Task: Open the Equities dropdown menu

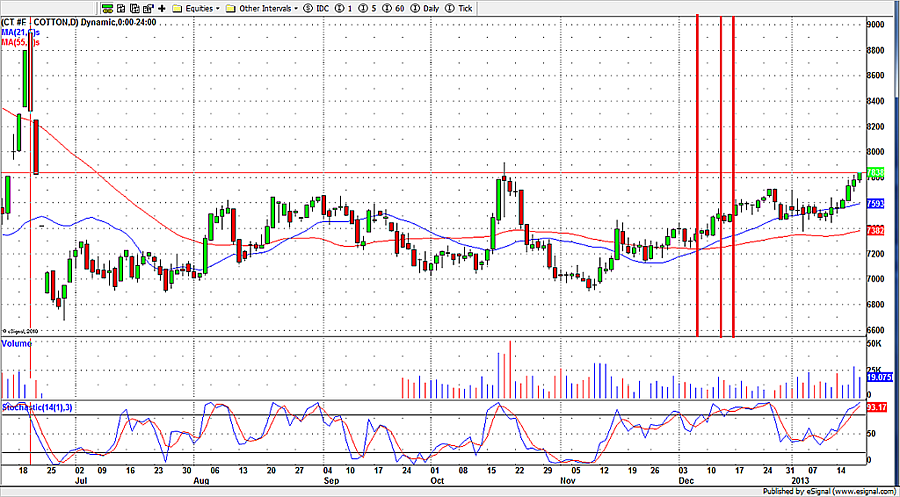Action: tap(191, 7)
